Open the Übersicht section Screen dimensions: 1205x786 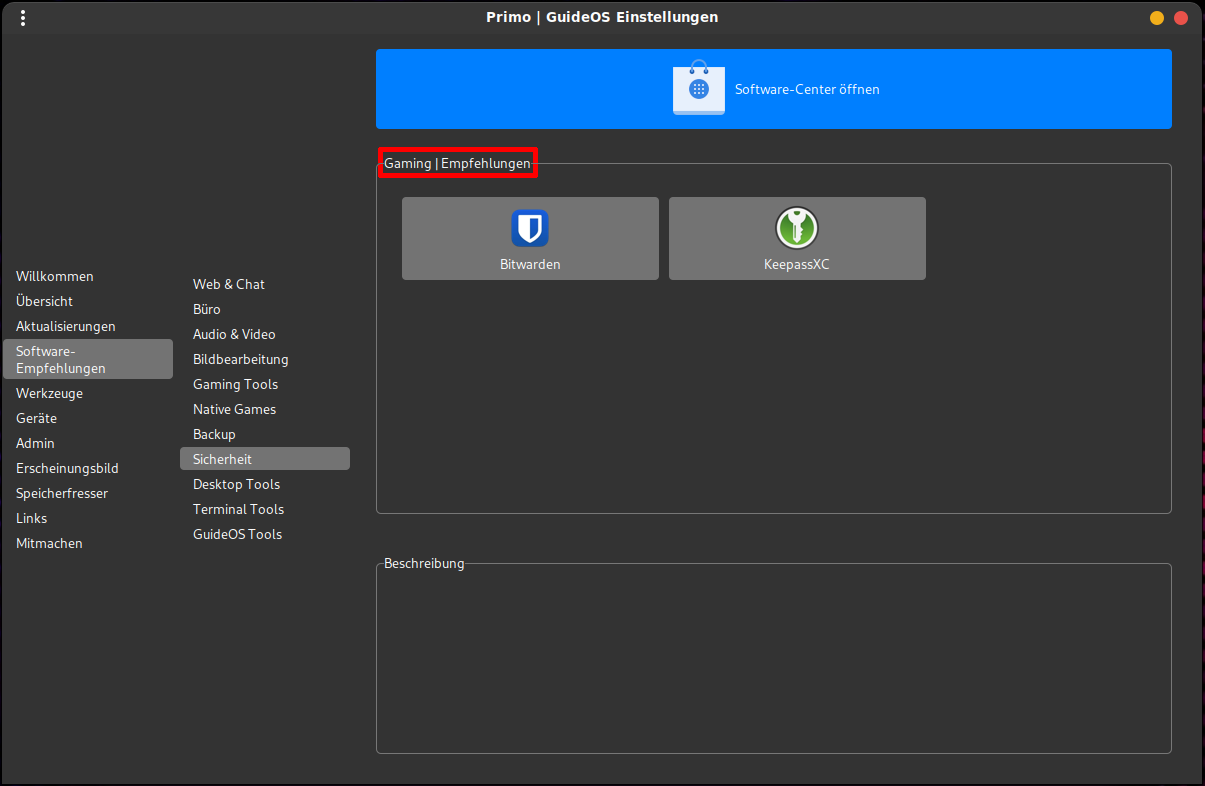click(44, 301)
